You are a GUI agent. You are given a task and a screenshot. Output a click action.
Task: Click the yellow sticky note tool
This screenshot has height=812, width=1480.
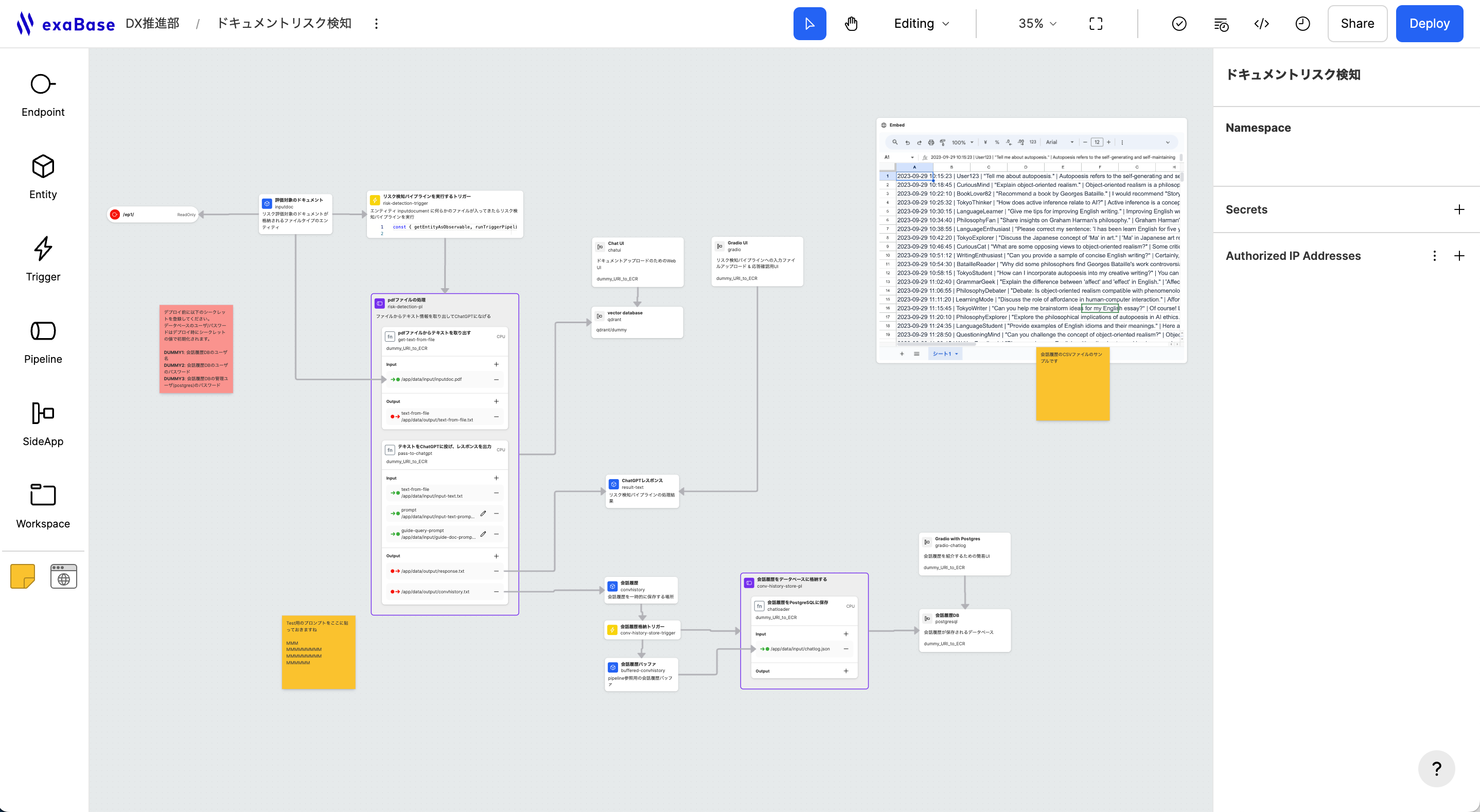pyautogui.click(x=23, y=576)
